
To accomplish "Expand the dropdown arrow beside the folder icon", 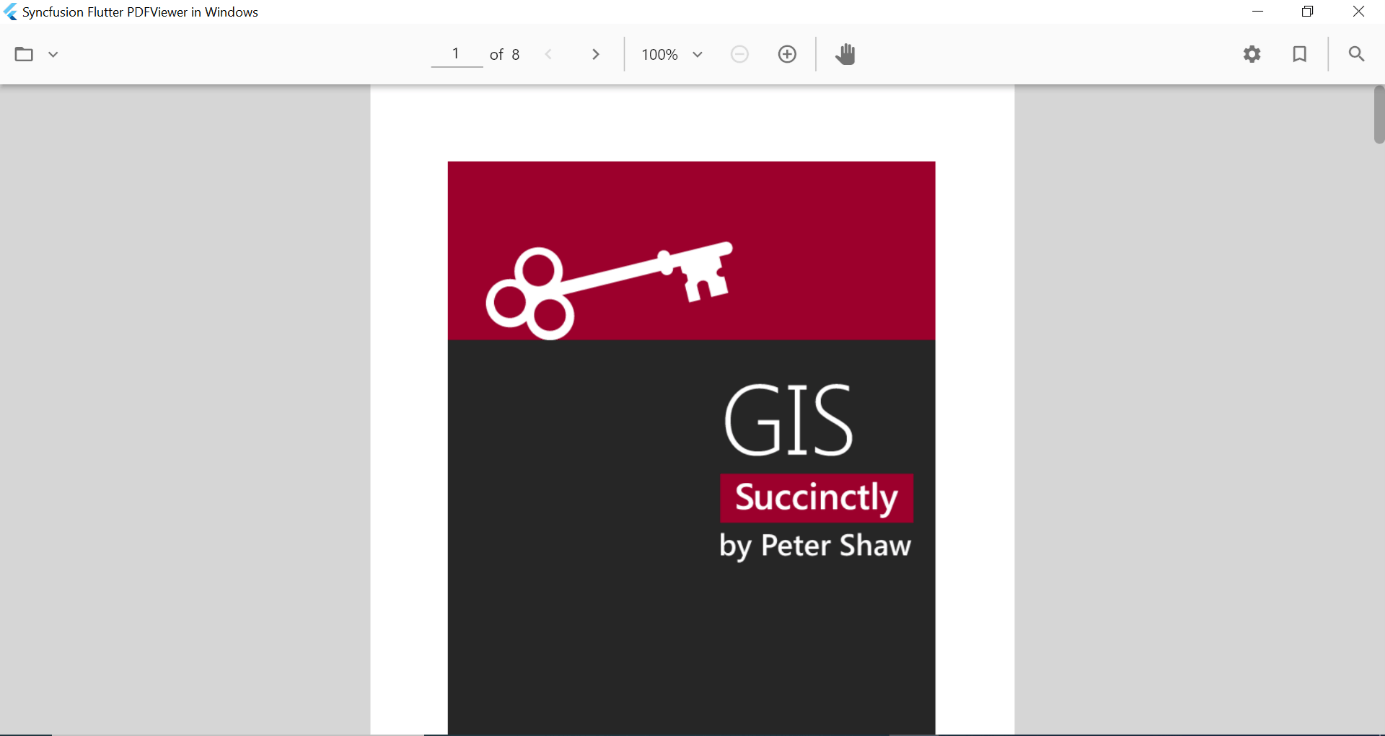I will [53, 54].
